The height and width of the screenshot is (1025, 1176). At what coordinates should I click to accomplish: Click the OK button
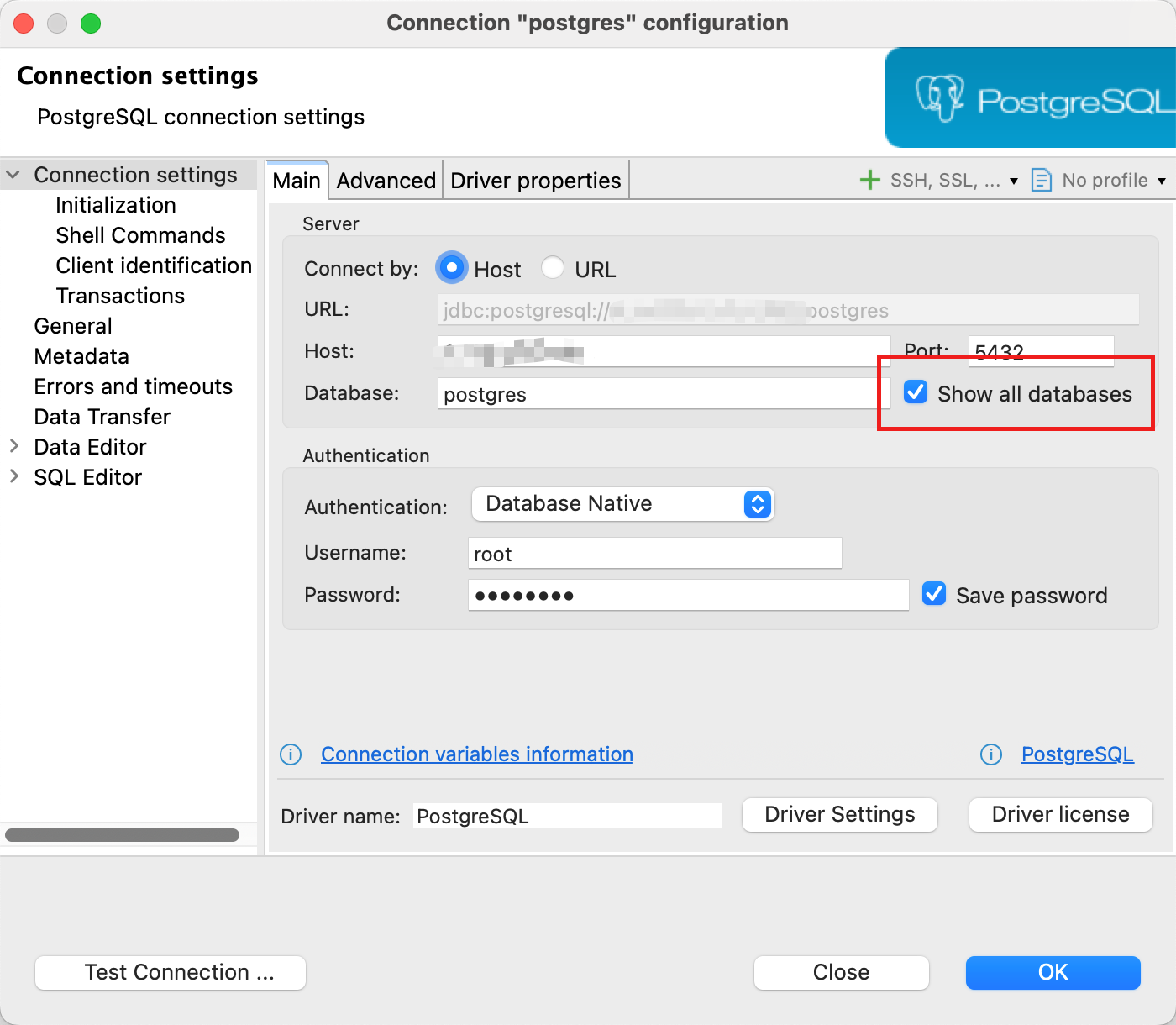tap(1053, 972)
